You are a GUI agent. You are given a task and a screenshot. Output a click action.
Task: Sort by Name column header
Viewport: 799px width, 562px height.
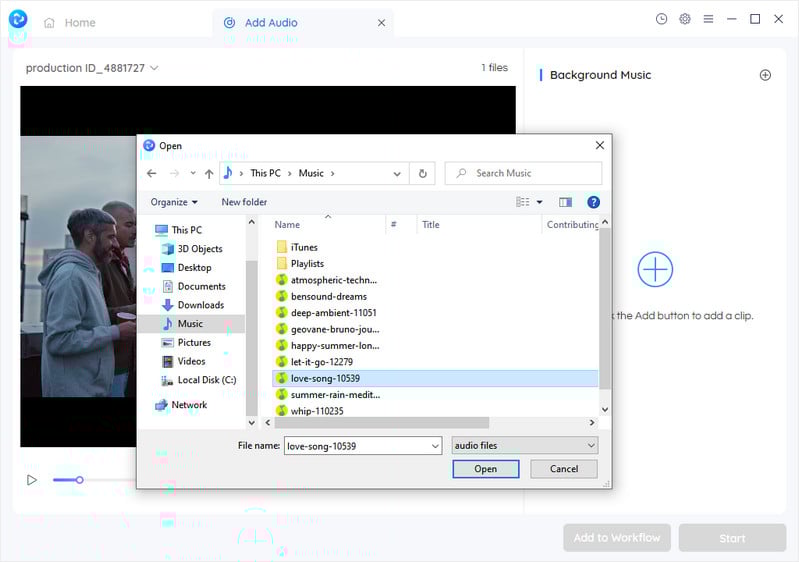point(287,224)
